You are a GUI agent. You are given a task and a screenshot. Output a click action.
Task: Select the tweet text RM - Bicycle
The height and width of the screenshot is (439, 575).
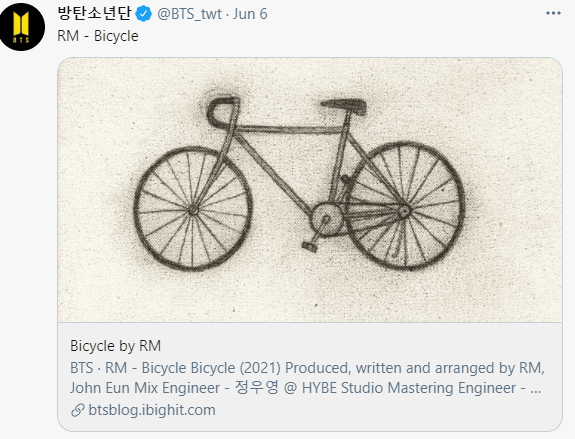coord(98,36)
